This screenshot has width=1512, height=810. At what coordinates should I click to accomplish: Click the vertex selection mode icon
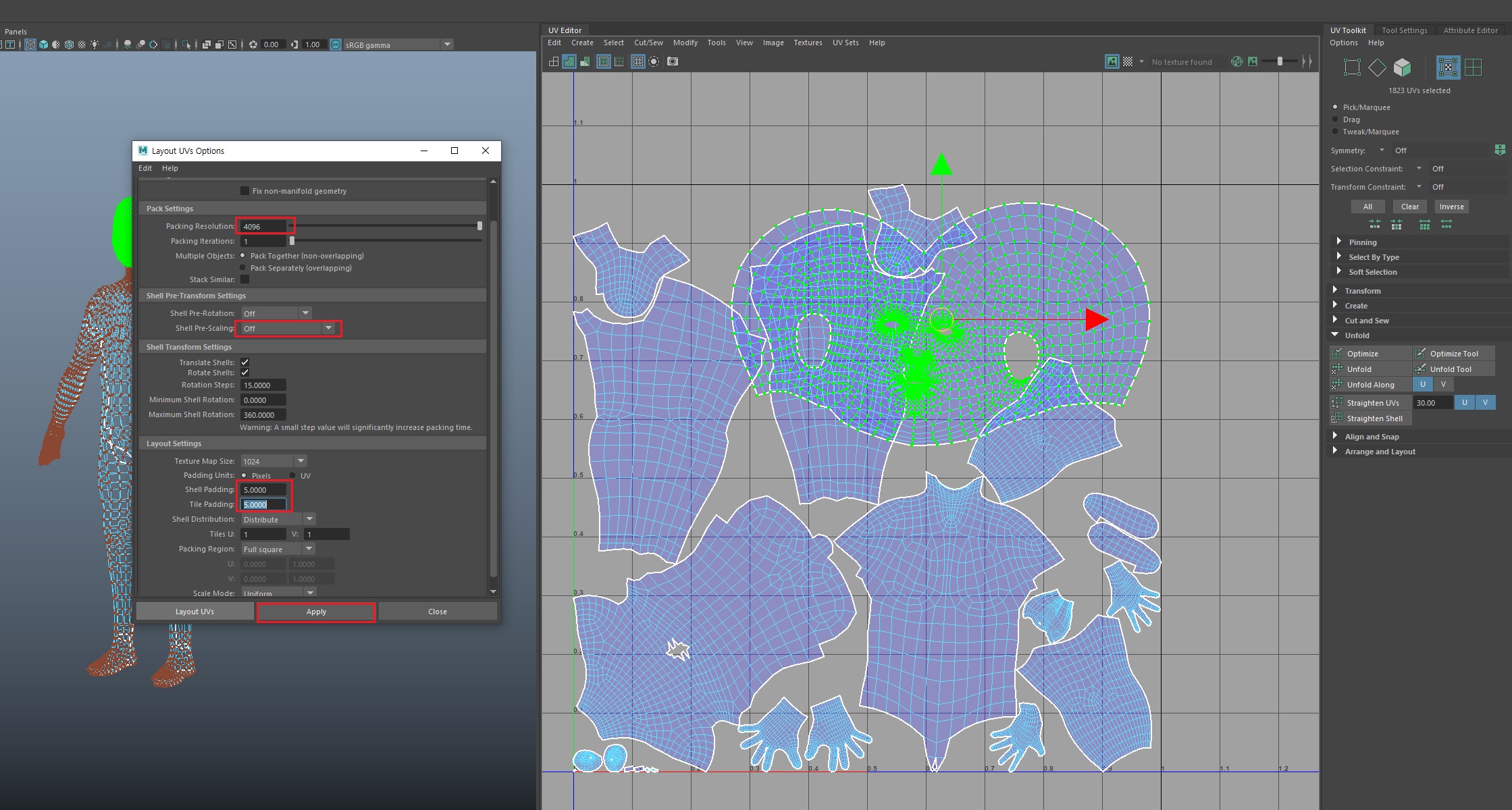coord(1352,67)
